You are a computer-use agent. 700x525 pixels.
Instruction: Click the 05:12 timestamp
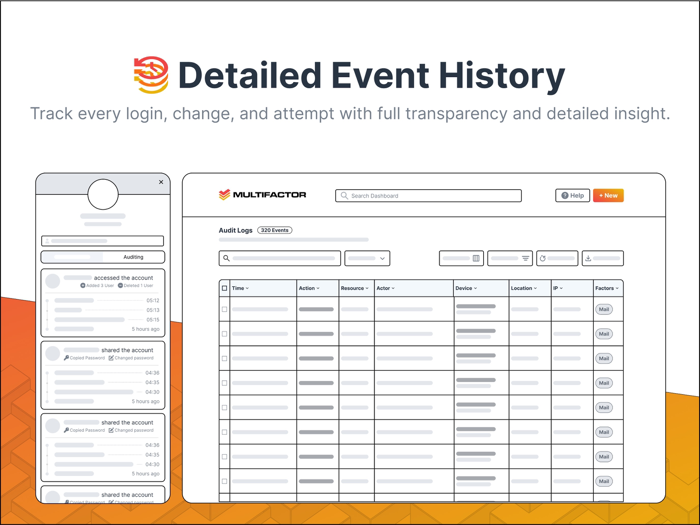(153, 300)
